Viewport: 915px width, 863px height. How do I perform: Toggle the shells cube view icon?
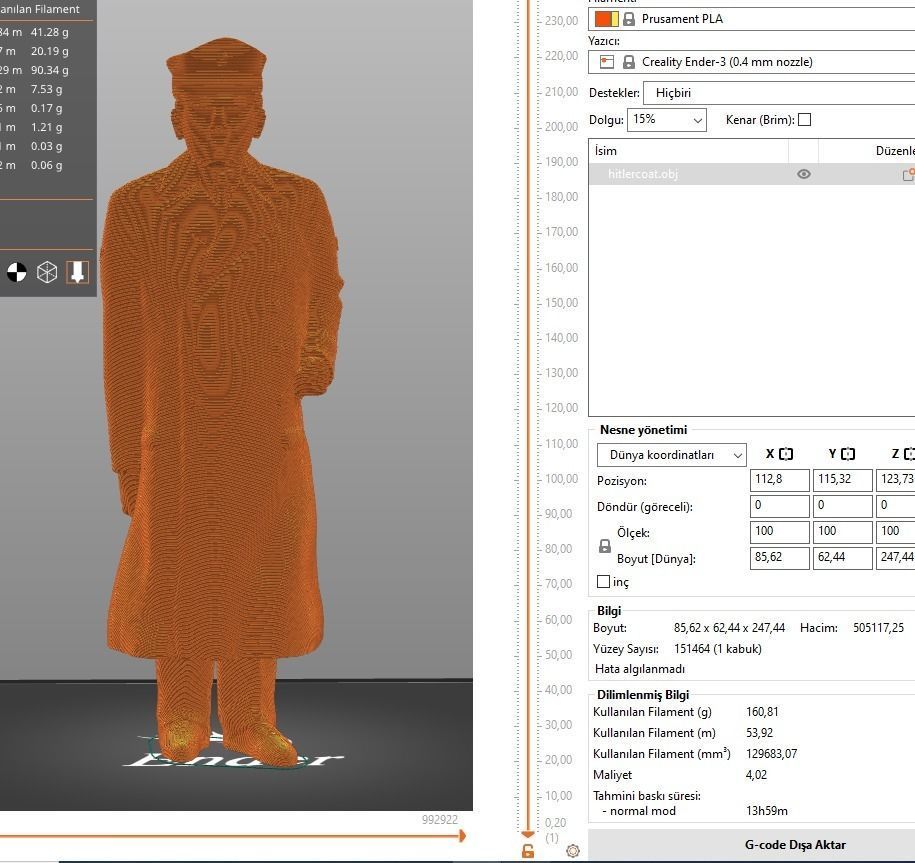[x=47, y=272]
